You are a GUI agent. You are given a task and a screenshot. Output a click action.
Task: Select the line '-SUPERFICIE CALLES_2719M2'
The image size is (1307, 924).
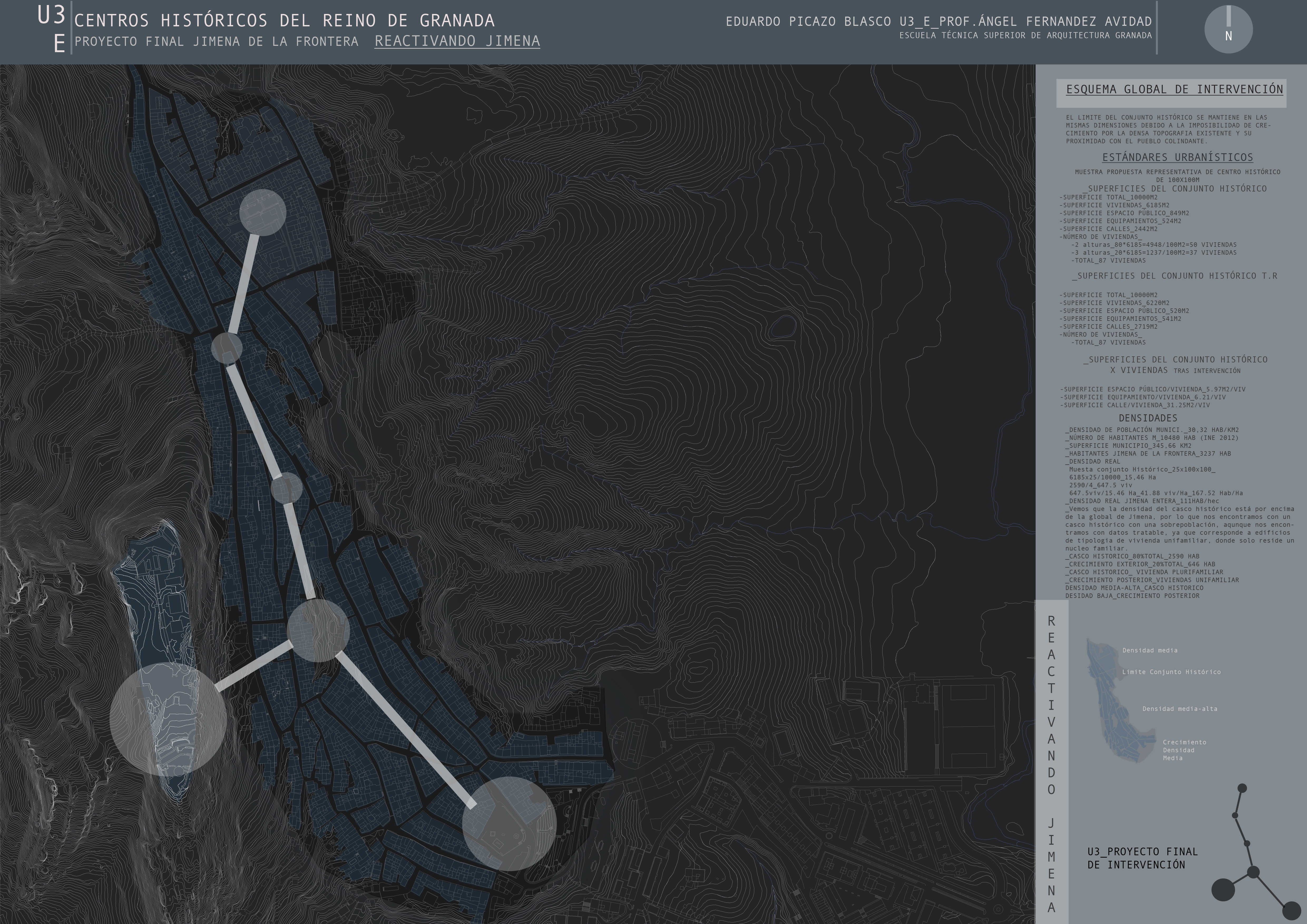point(1108,327)
